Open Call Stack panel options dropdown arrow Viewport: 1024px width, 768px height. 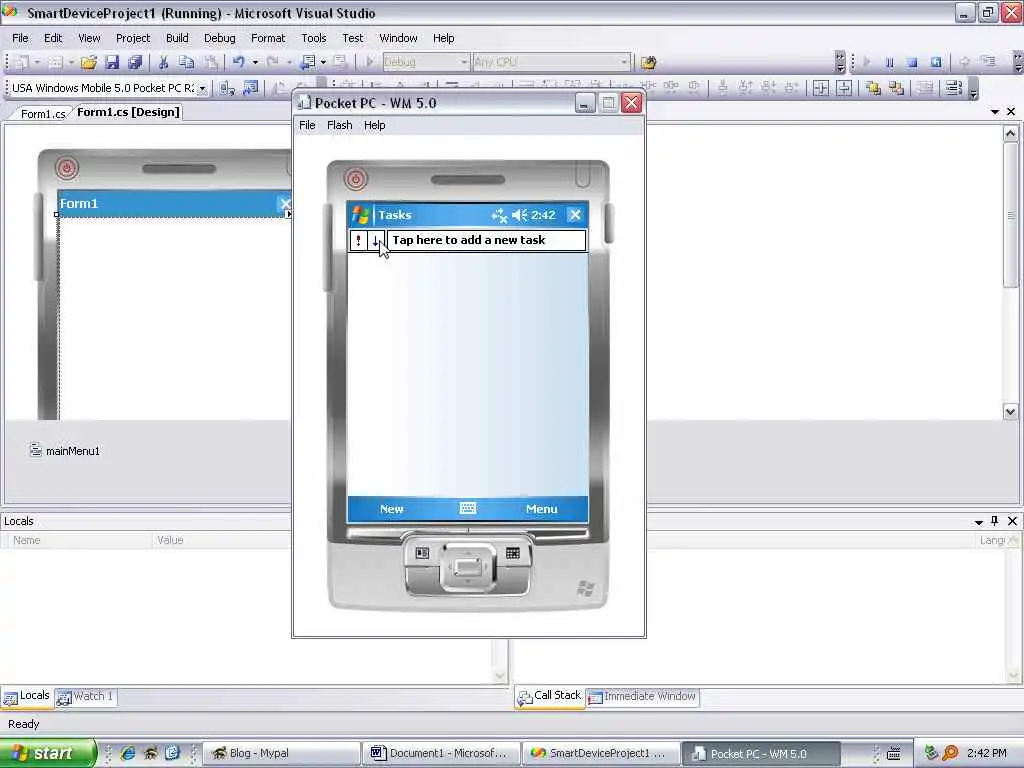point(978,522)
